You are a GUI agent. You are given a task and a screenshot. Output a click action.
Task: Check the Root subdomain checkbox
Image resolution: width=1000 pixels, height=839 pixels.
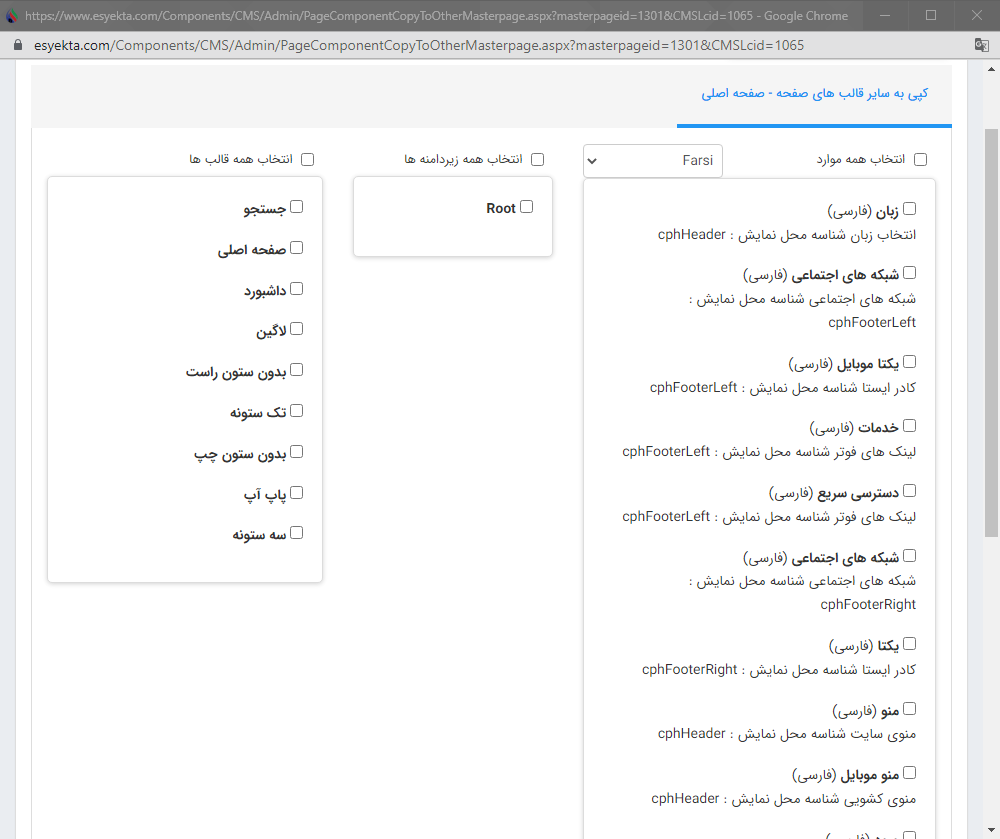(528, 208)
